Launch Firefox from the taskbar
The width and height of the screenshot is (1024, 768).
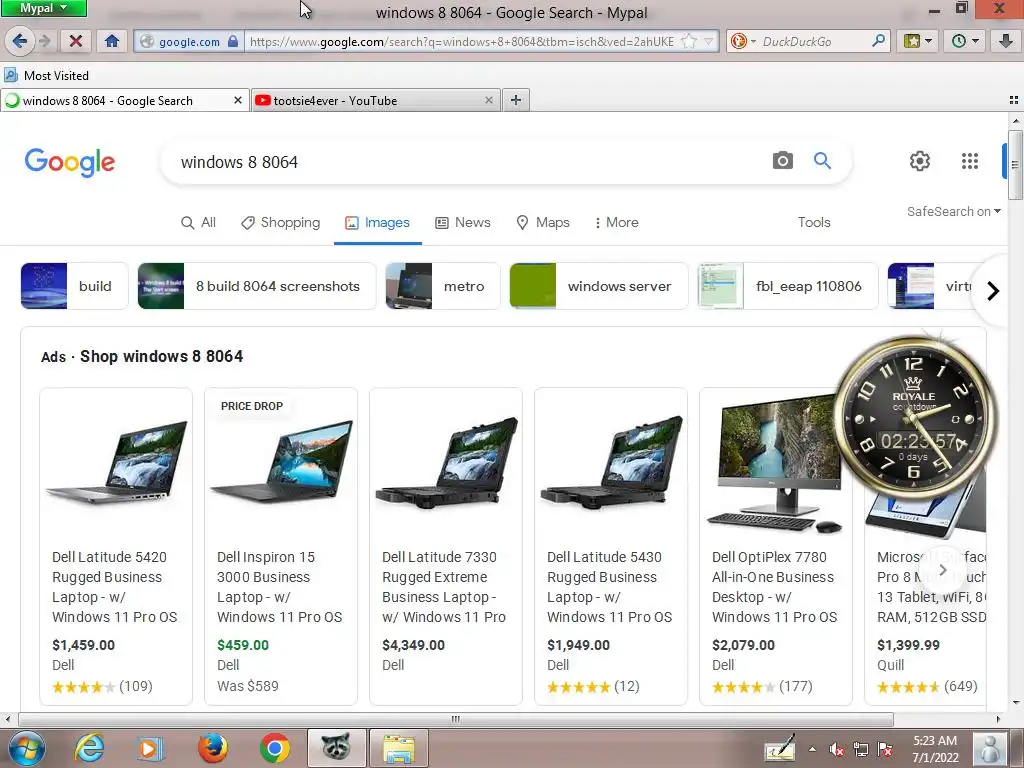click(213, 748)
